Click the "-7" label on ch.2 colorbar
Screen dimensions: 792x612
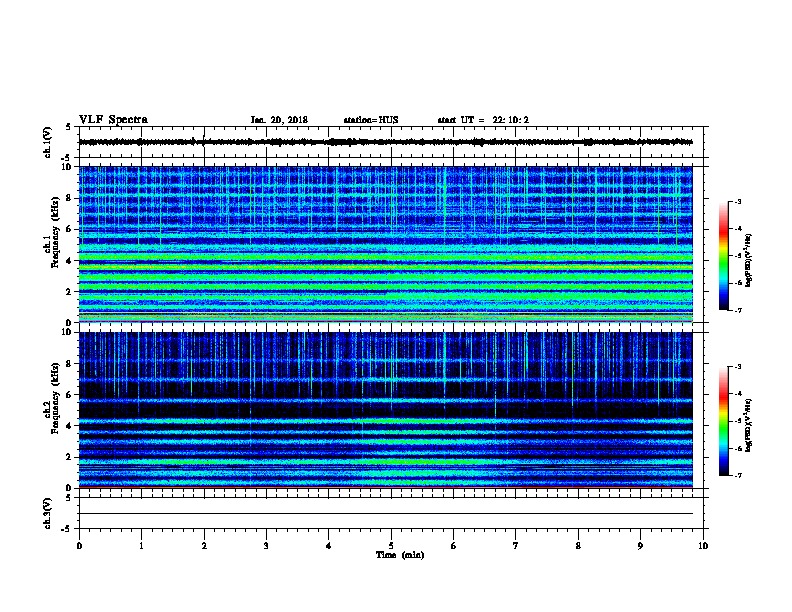pyautogui.click(x=738, y=475)
